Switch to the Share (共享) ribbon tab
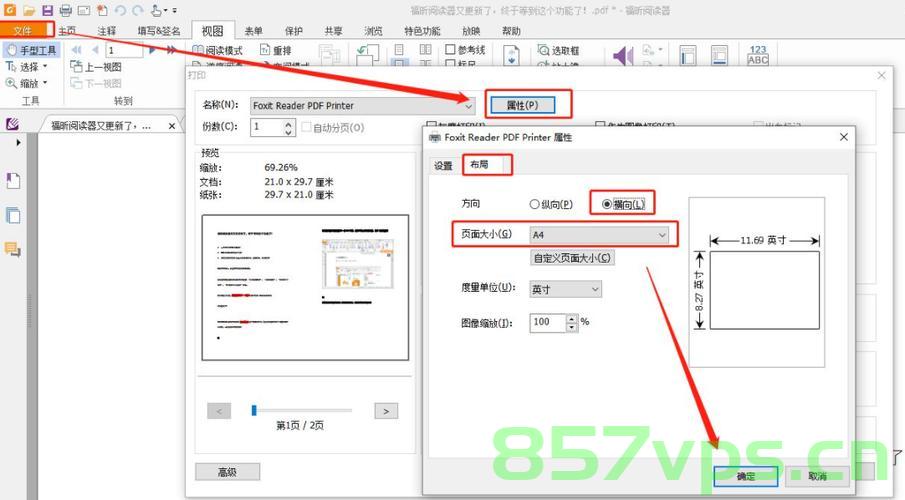The width and height of the screenshot is (905, 500). pos(333,31)
